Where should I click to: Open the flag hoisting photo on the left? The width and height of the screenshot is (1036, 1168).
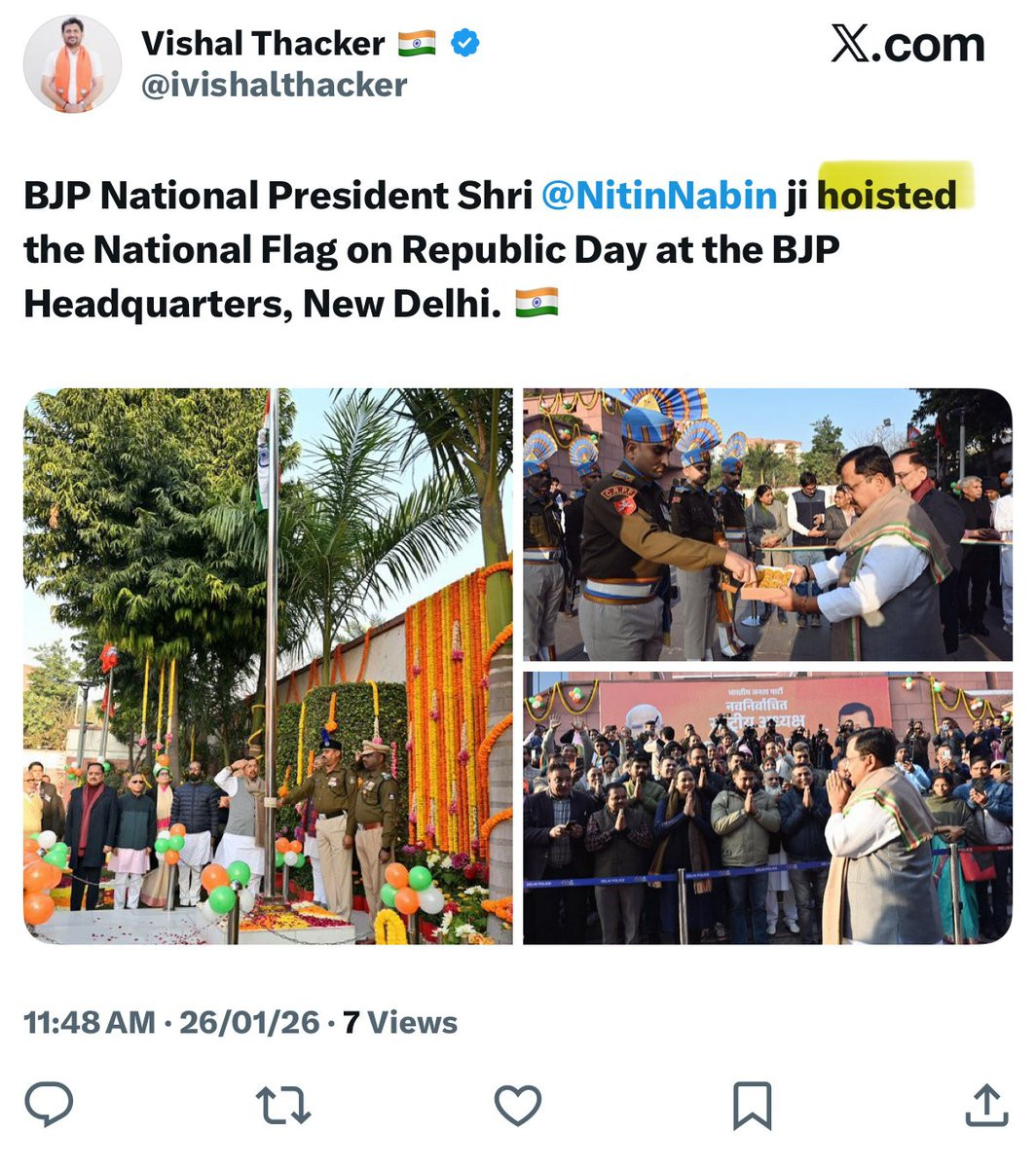tap(268, 667)
